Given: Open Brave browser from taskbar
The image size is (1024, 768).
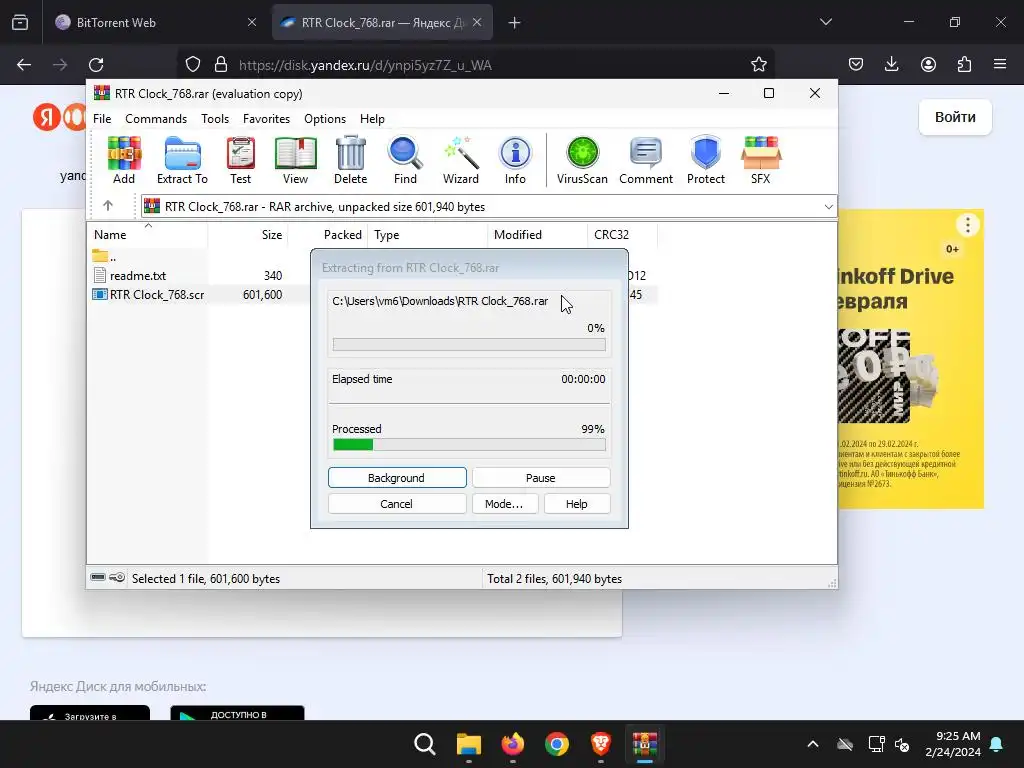Looking at the screenshot, I should [601, 744].
